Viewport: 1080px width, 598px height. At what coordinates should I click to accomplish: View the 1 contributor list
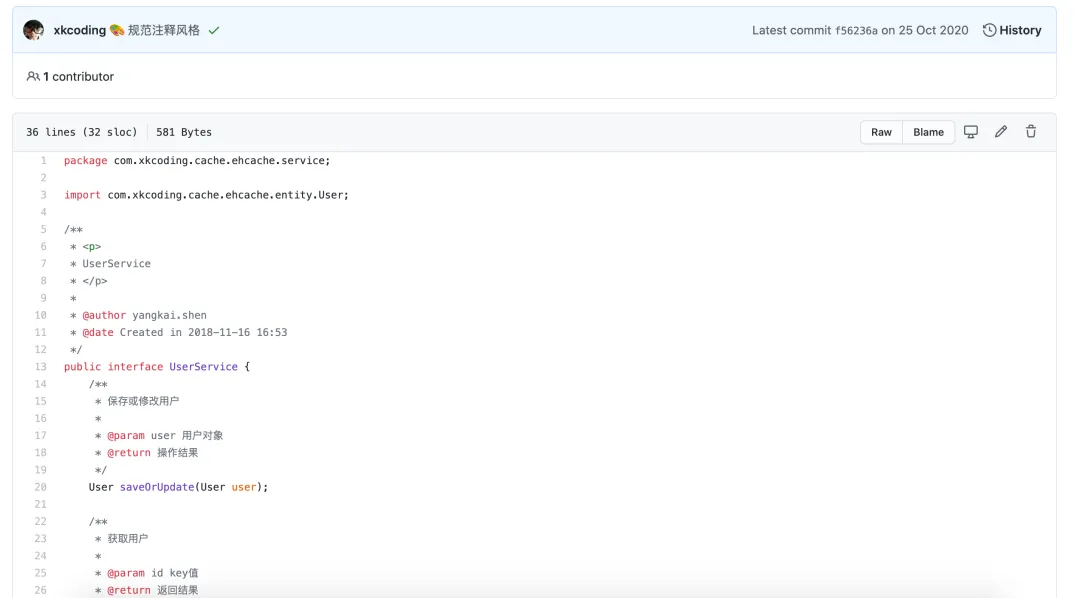[x=78, y=76]
